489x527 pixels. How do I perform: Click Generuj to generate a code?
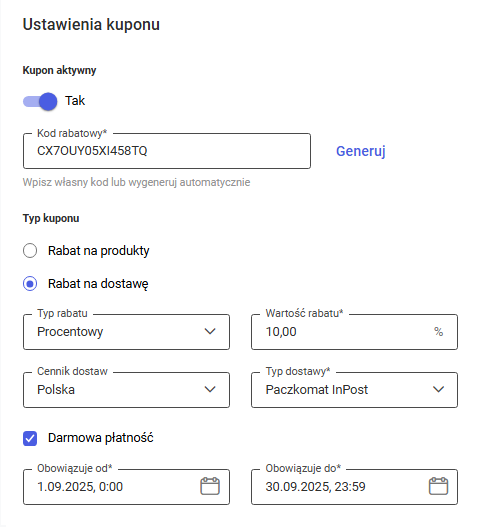[x=361, y=151]
